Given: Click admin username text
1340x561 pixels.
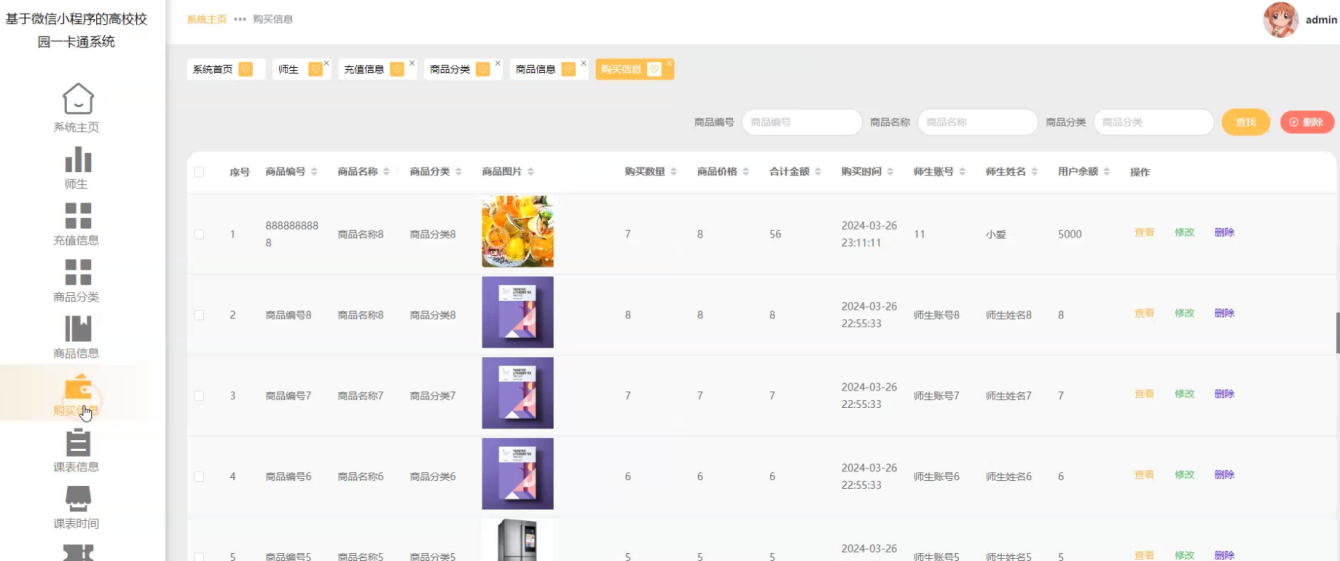Looking at the screenshot, I should (1321, 20).
